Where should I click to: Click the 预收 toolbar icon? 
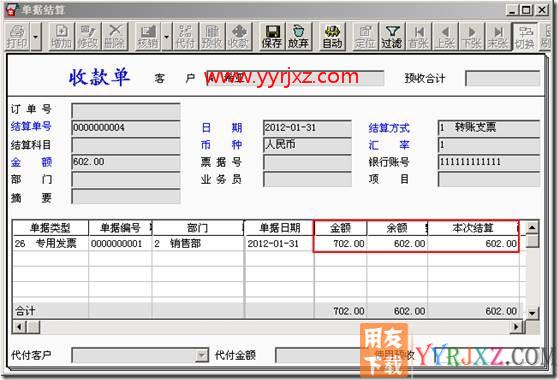[212, 36]
